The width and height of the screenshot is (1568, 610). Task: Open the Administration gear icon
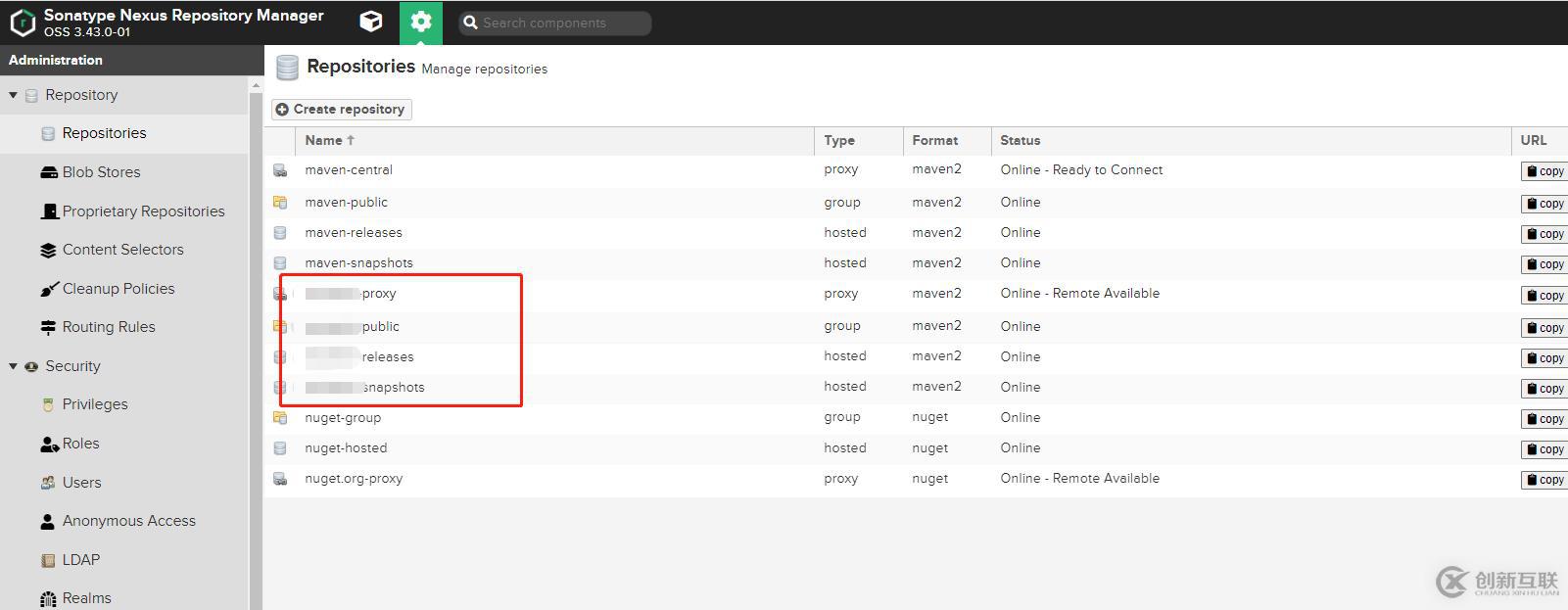(x=421, y=22)
